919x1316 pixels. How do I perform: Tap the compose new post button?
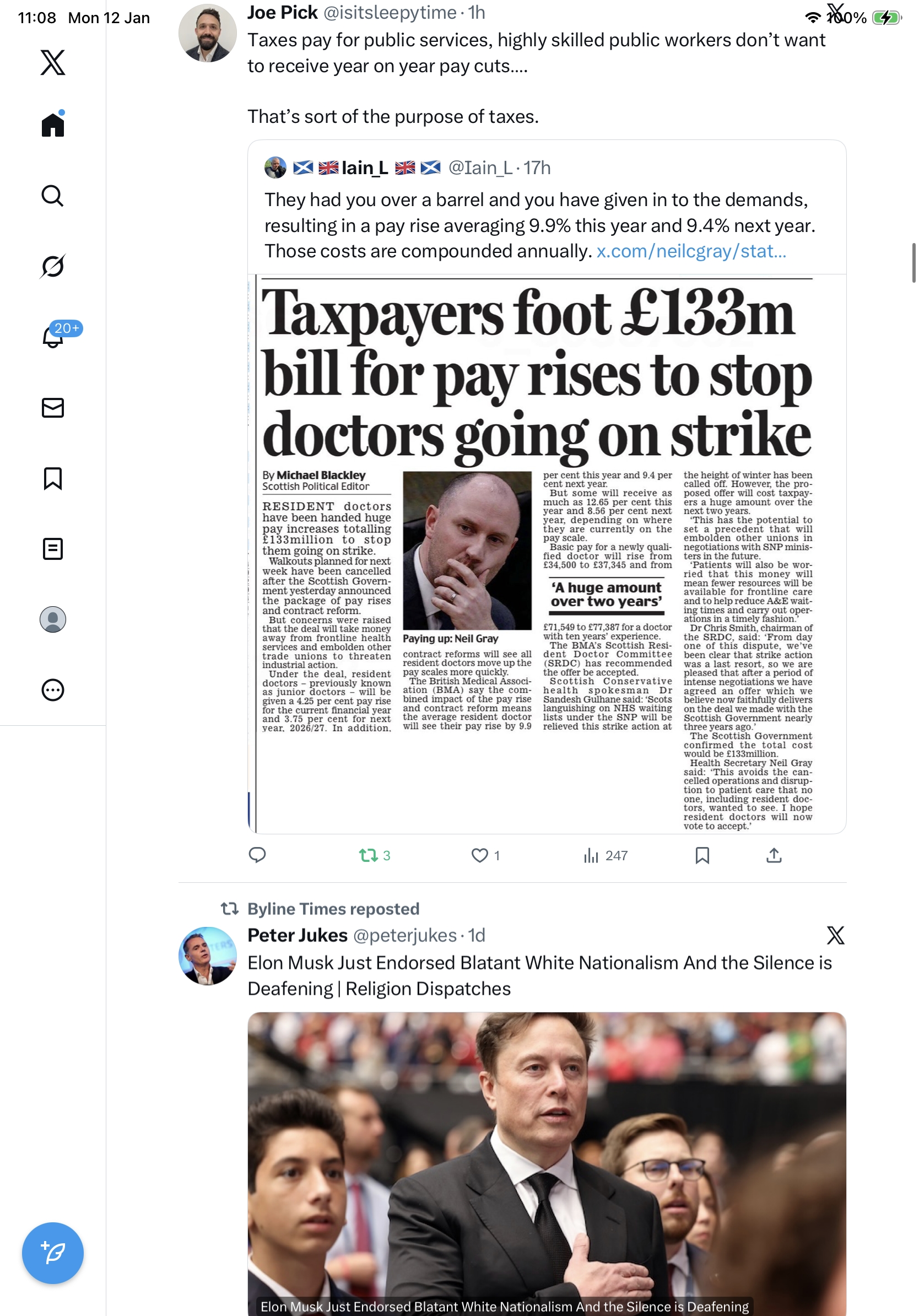[x=53, y=1253]
